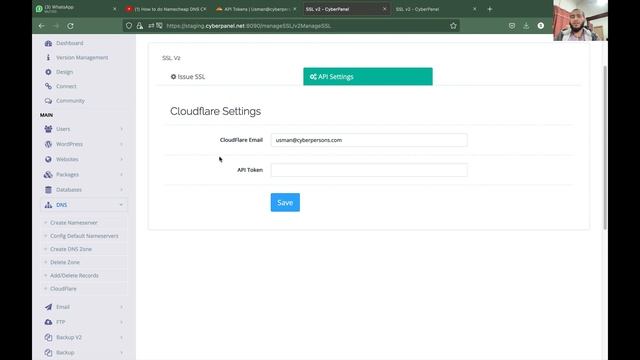Switch to the WhatsApp browser tab
Viewport: 640px width, 360px height.
(76, 9)
